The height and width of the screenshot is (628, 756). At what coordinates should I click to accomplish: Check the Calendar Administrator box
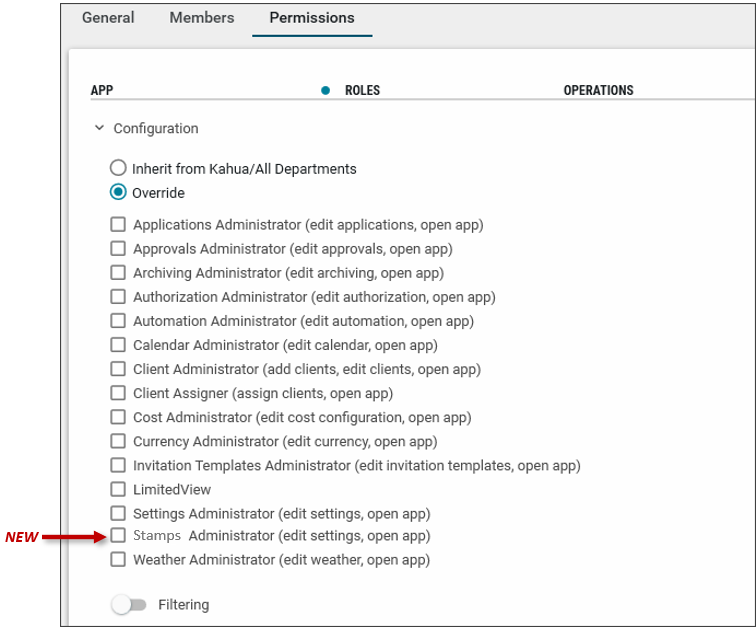(118, 345)
